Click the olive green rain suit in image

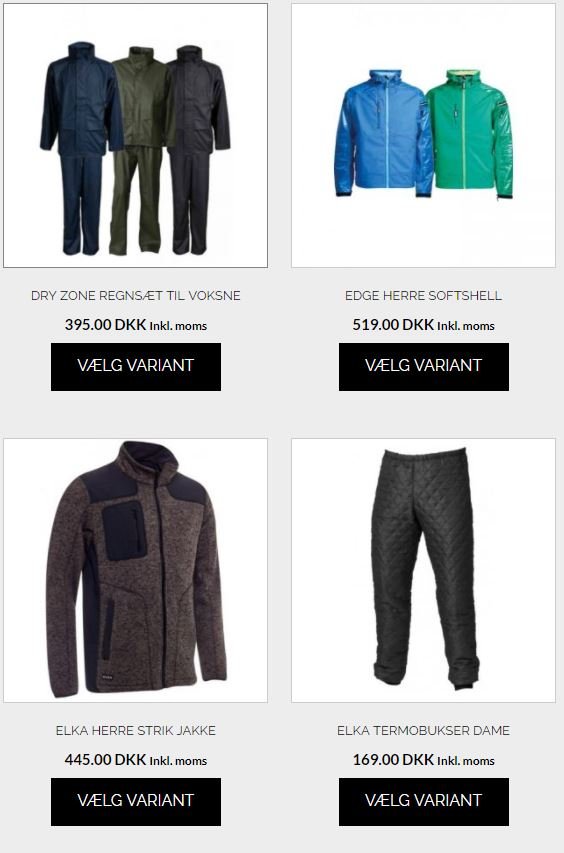[x=139, y=150]
